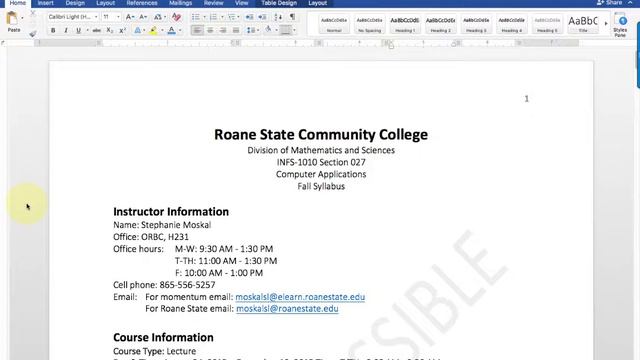The height and width of the screenshot is (360, 640).
Task: Open the Mailings tab
Action: 180,3
